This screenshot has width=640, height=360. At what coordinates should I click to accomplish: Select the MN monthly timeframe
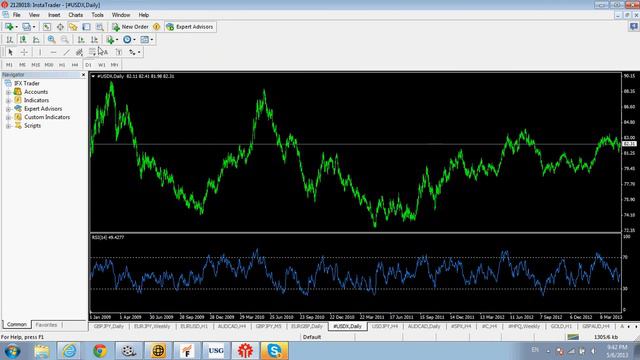point(115,65)
